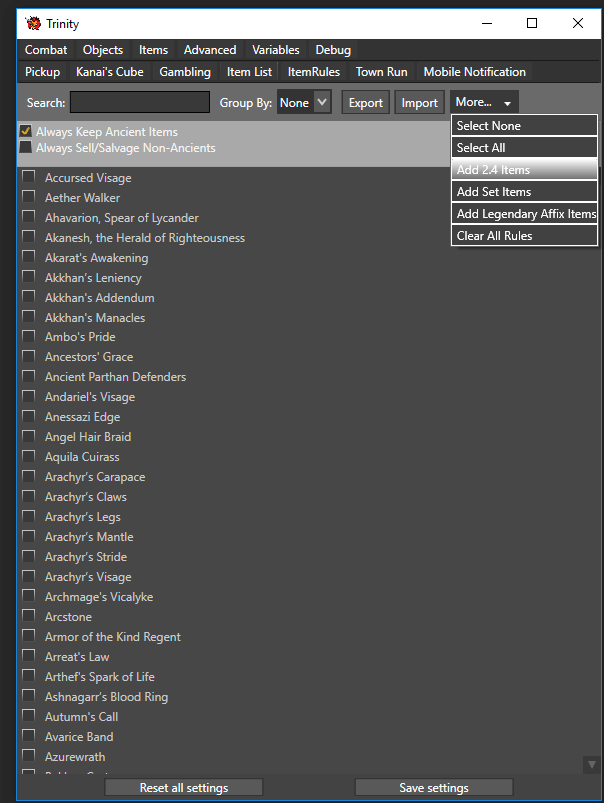Open the Group By dropdown
Image resolution: width=604 pixels, height=803 pixels.
pyautogui.click(x=304, y=102)
